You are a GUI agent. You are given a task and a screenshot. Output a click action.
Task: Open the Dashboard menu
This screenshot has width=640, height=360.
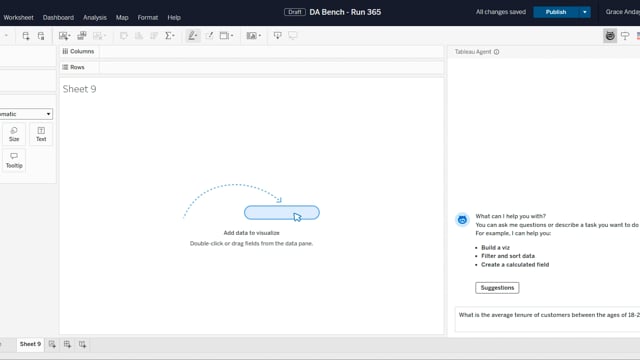pyautogui.click(x=58, y=18)
